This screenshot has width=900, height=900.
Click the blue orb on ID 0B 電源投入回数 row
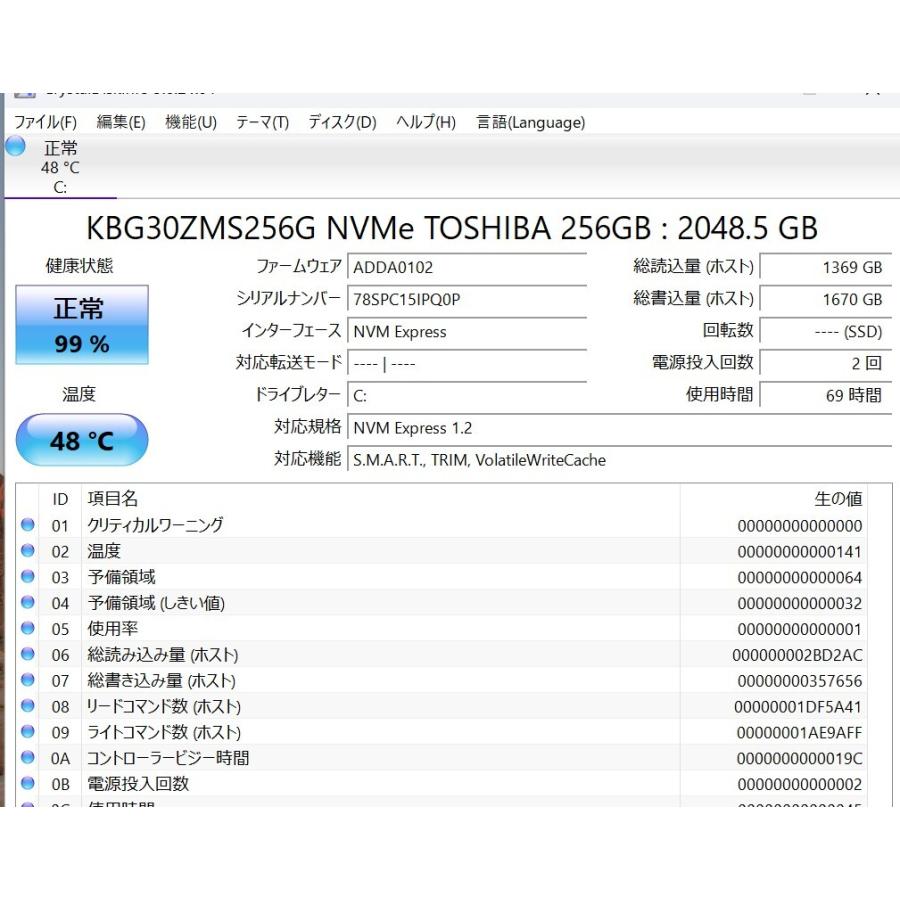pos(28,783)
